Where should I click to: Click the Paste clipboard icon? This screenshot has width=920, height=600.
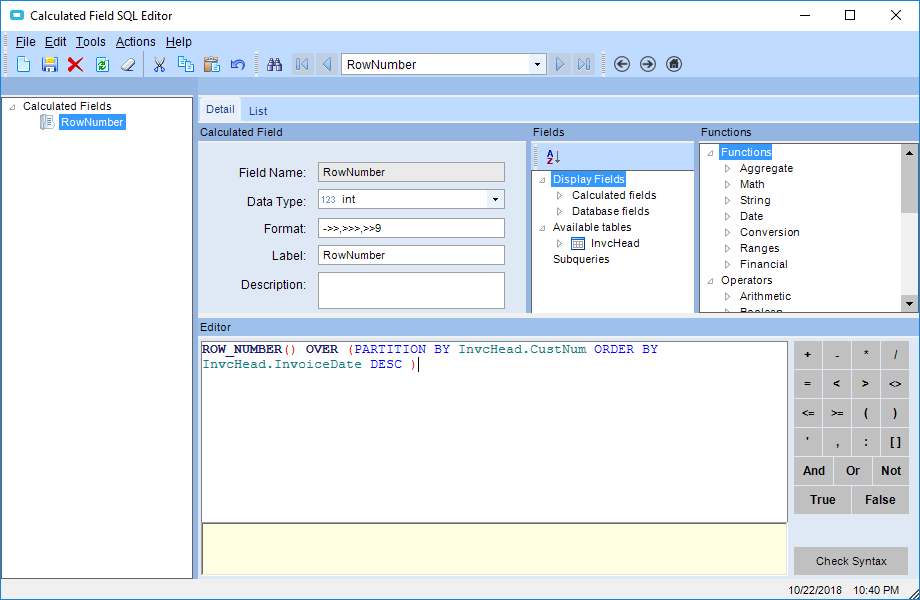tap(211, 64)
